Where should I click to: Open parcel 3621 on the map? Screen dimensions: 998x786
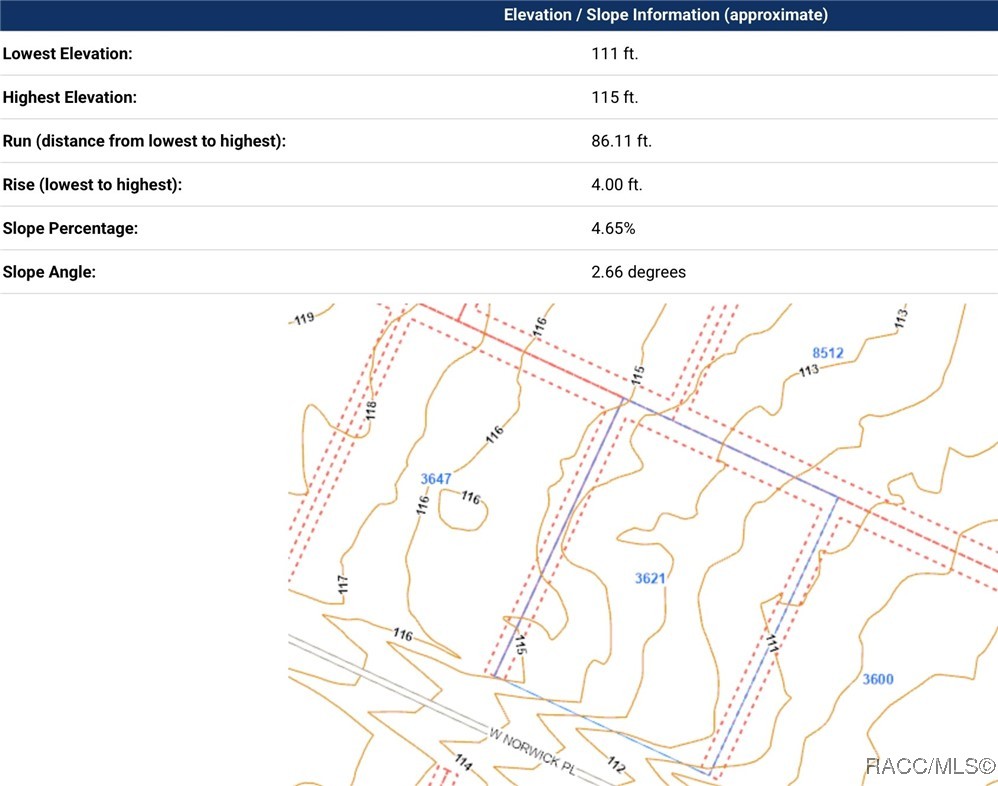pyautogui.click(x=650, y=578)
